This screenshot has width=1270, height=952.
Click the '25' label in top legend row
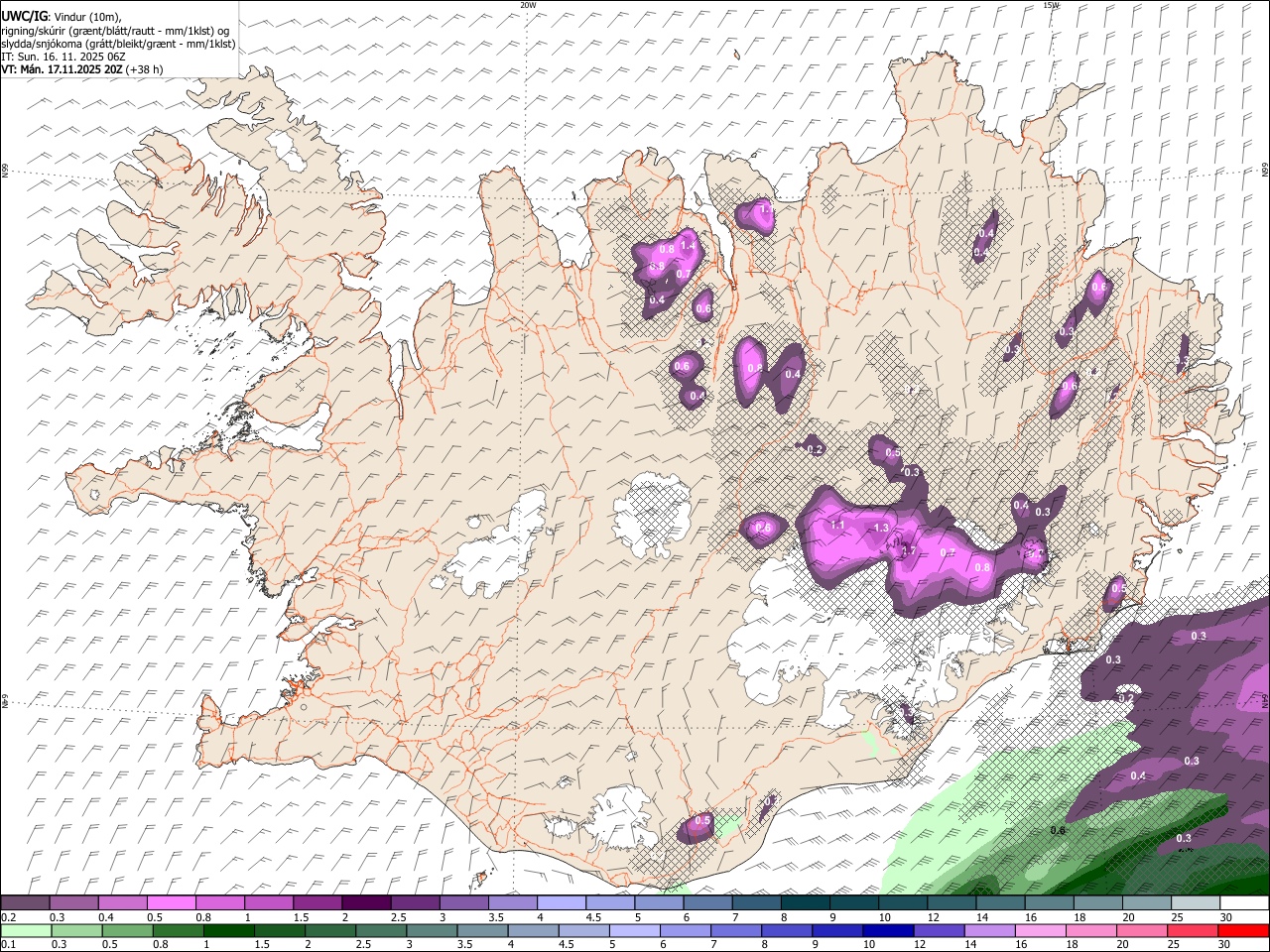[x=1177, y=917]
